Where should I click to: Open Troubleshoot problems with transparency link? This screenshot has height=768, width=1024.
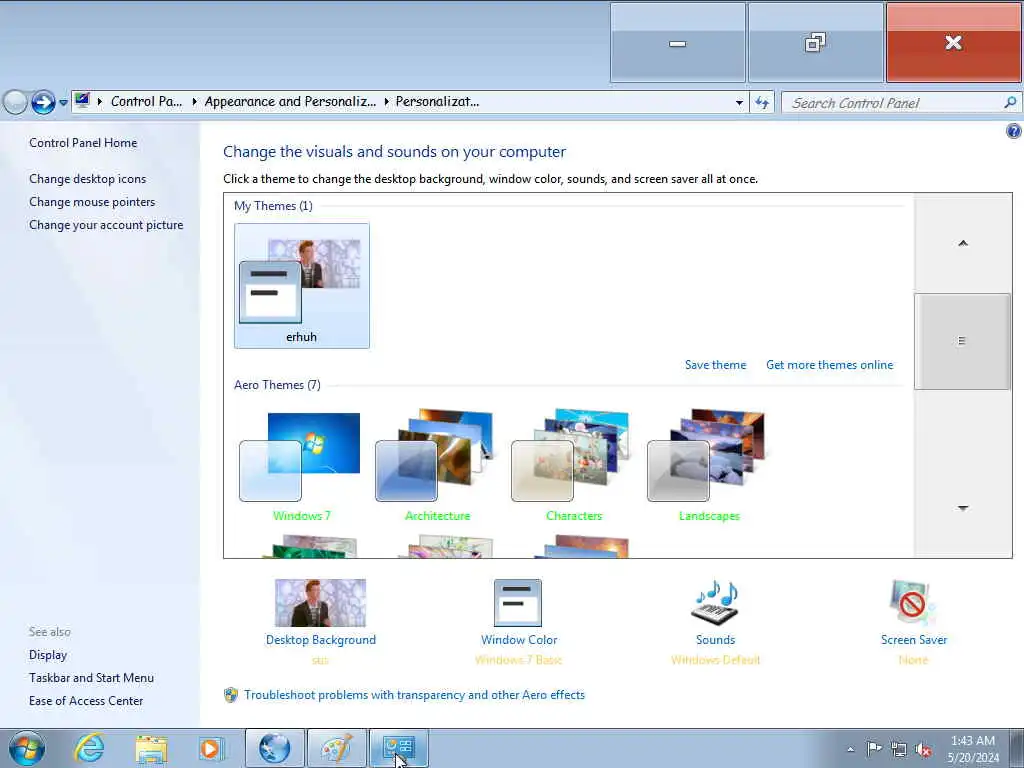click(x=414, y=695)
